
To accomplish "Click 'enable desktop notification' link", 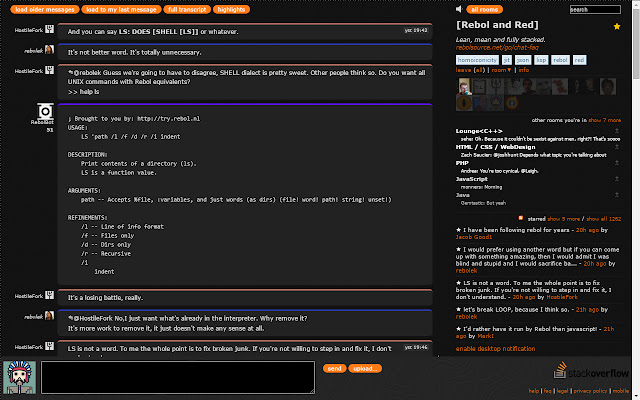I will point(495,349).
